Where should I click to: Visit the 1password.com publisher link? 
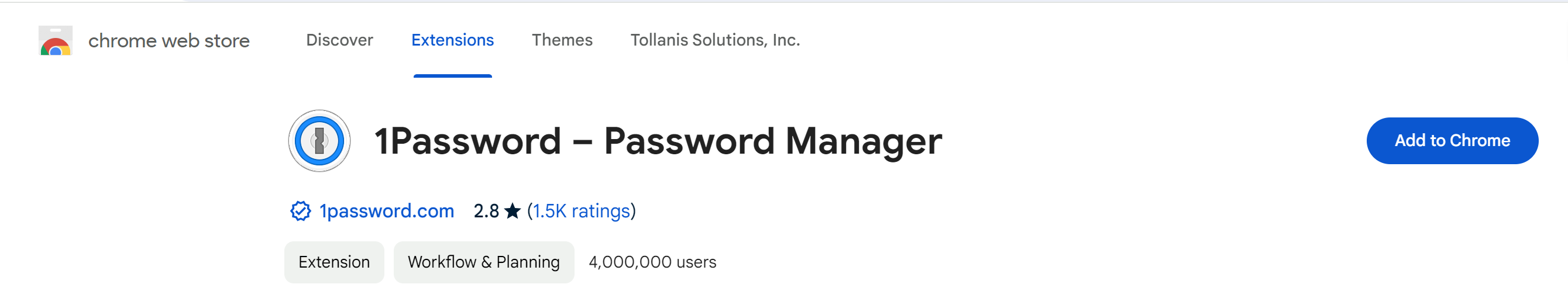point(387,211)
